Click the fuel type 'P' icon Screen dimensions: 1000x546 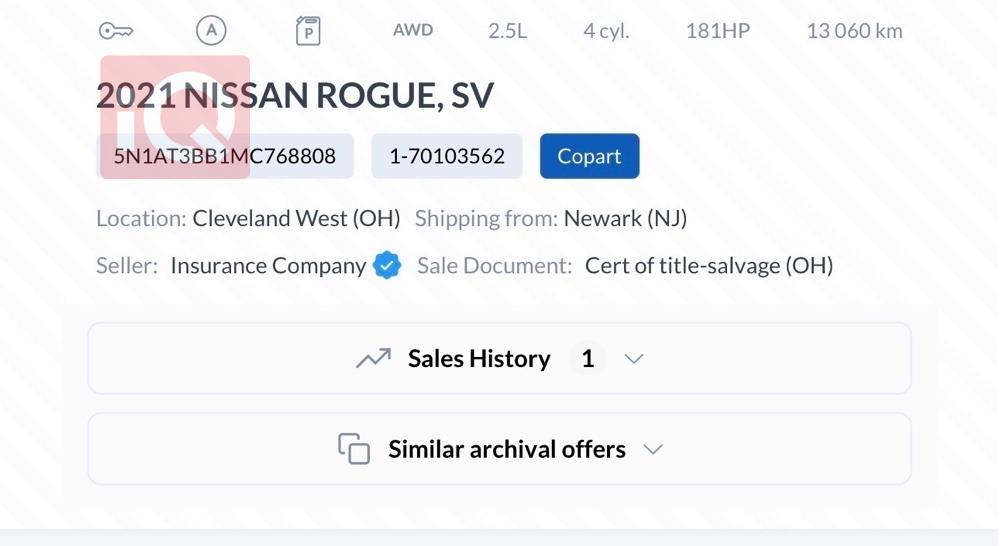(308, 31)
